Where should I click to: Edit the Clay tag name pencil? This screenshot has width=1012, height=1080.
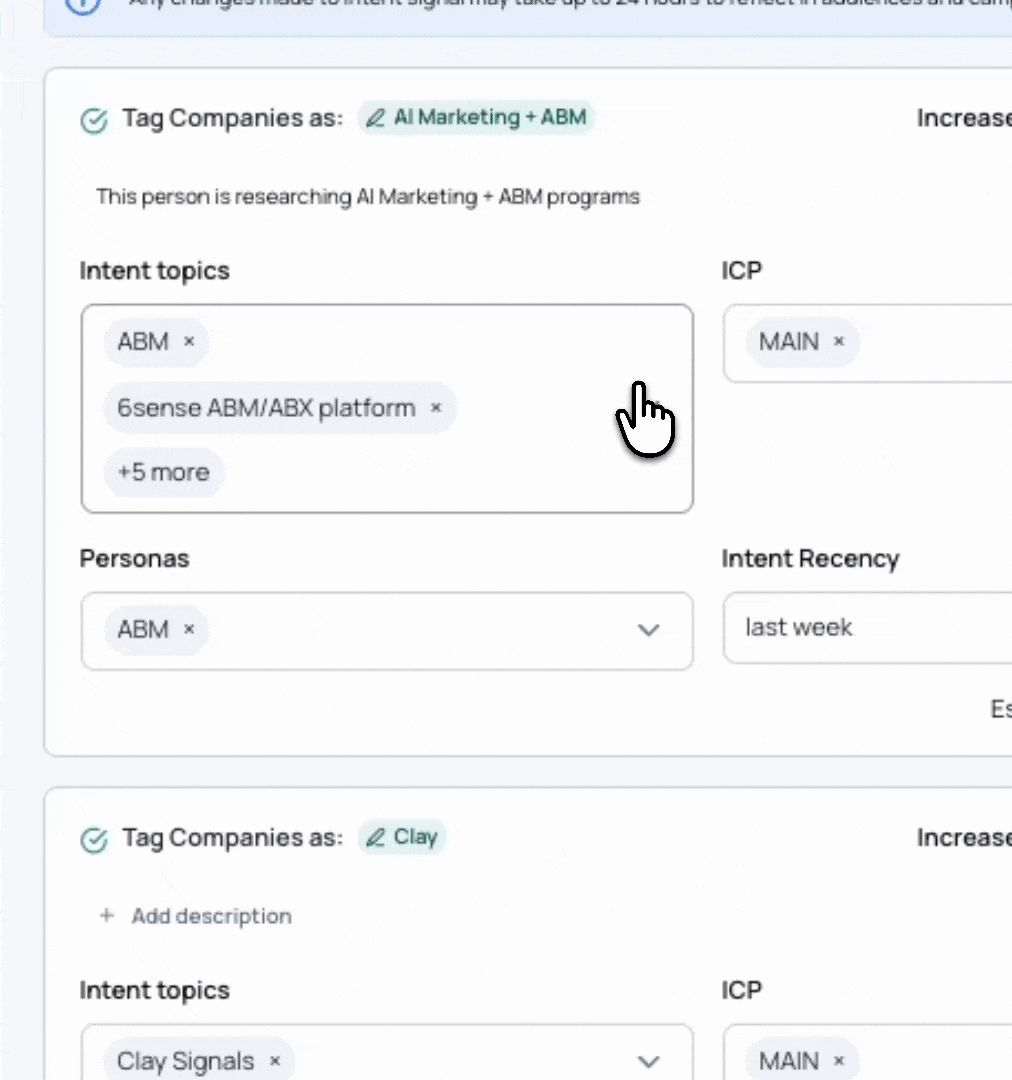[375, 838]
